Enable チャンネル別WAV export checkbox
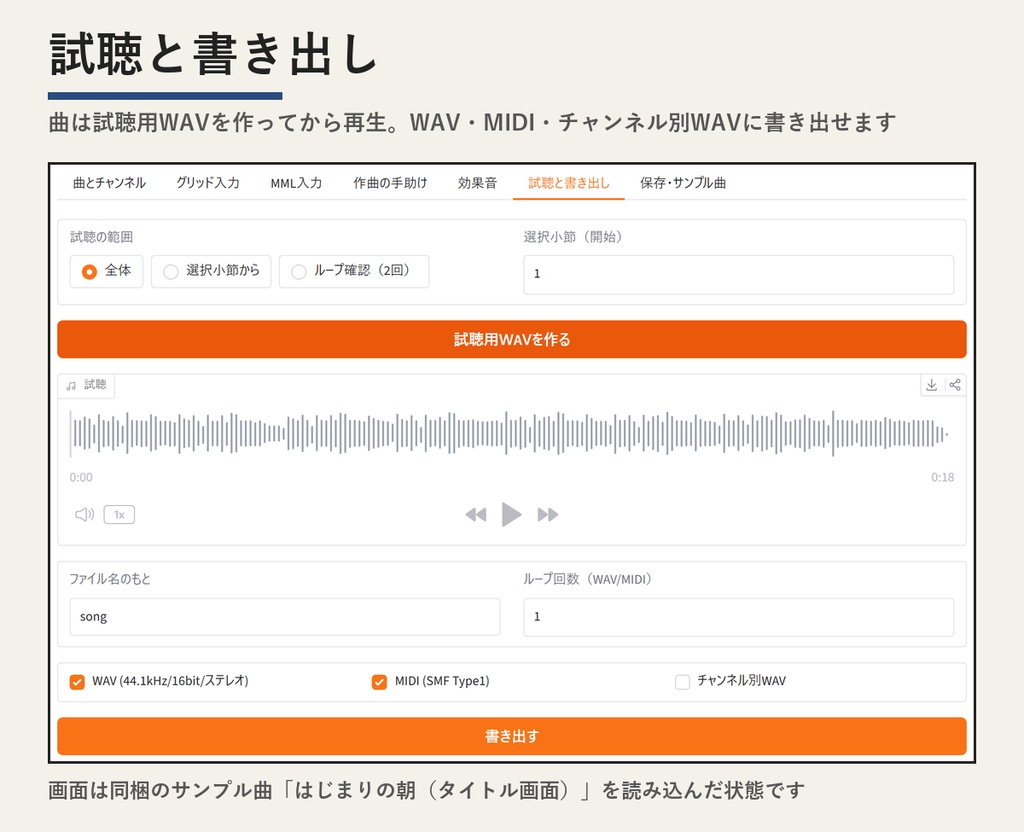 click(682, 682)
